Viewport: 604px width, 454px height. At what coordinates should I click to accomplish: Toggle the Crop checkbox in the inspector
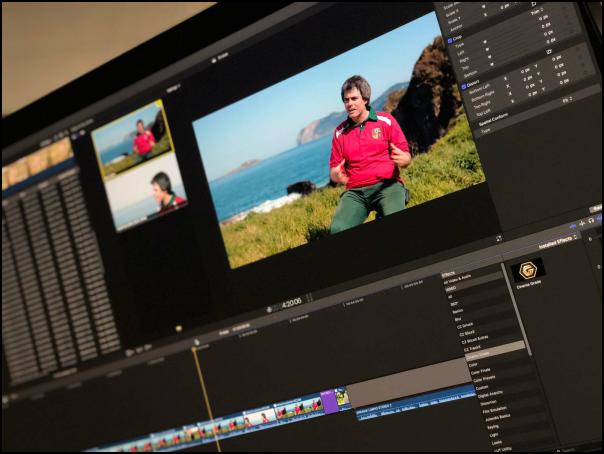(450, 40)
